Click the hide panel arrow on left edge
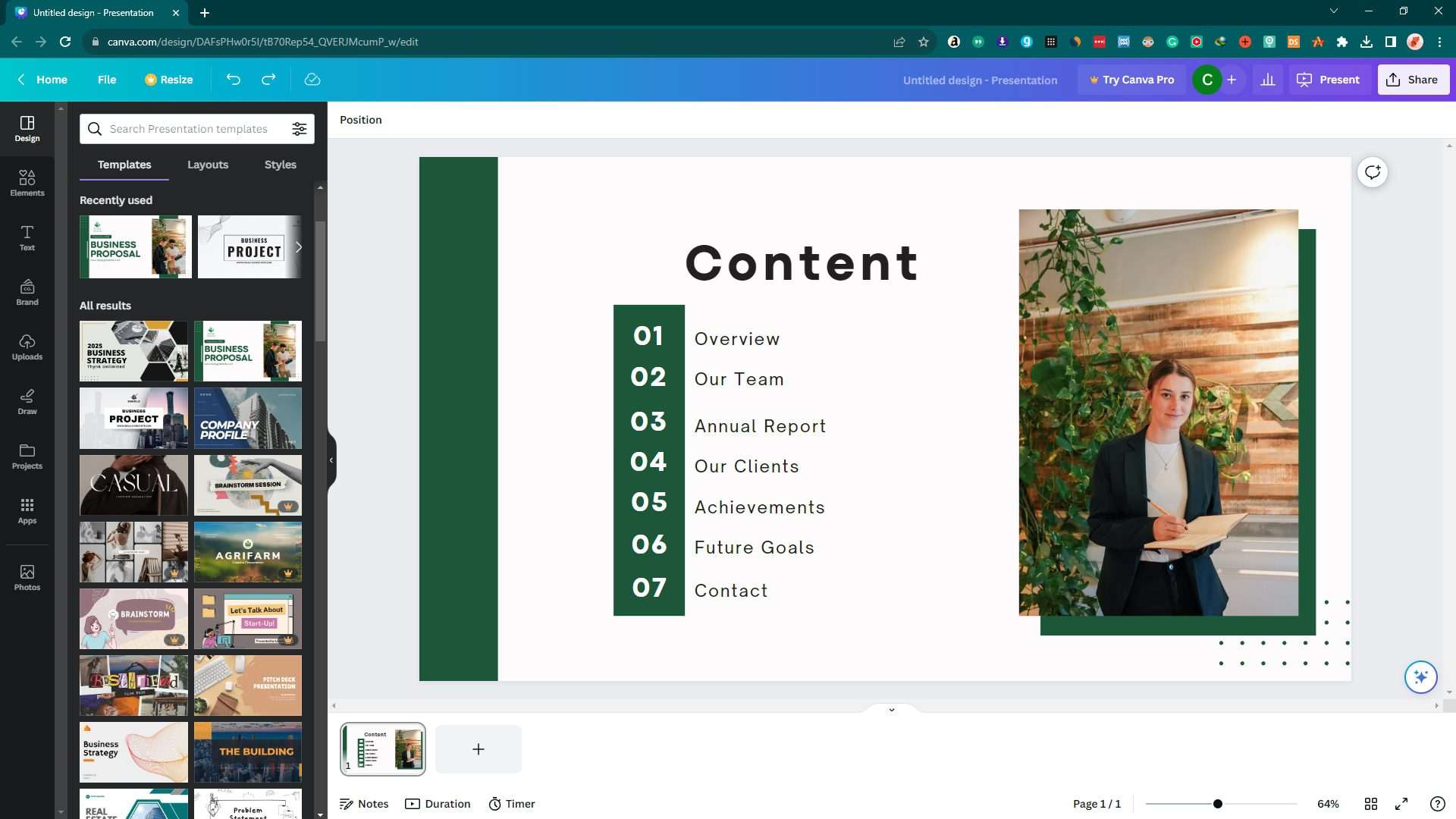The height and width of the screenshot is (819, 1456). [331, 459]
